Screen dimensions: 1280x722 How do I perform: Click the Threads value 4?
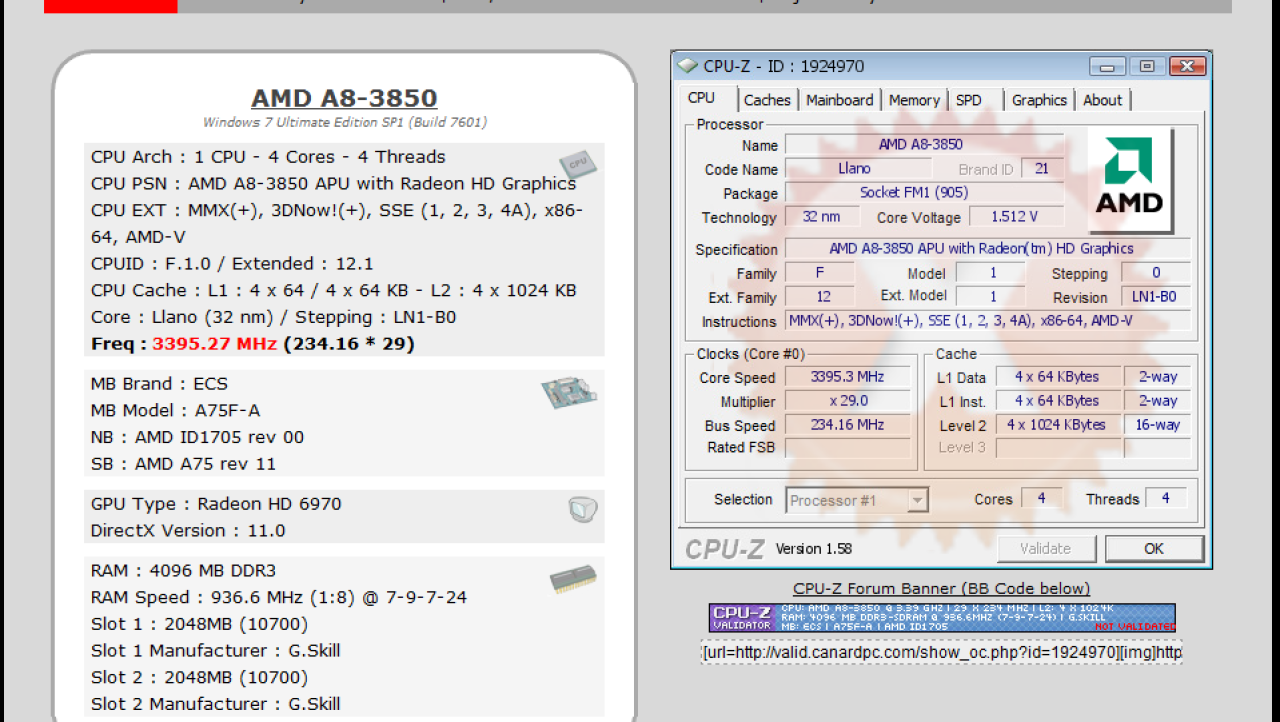coord(1165,498)
